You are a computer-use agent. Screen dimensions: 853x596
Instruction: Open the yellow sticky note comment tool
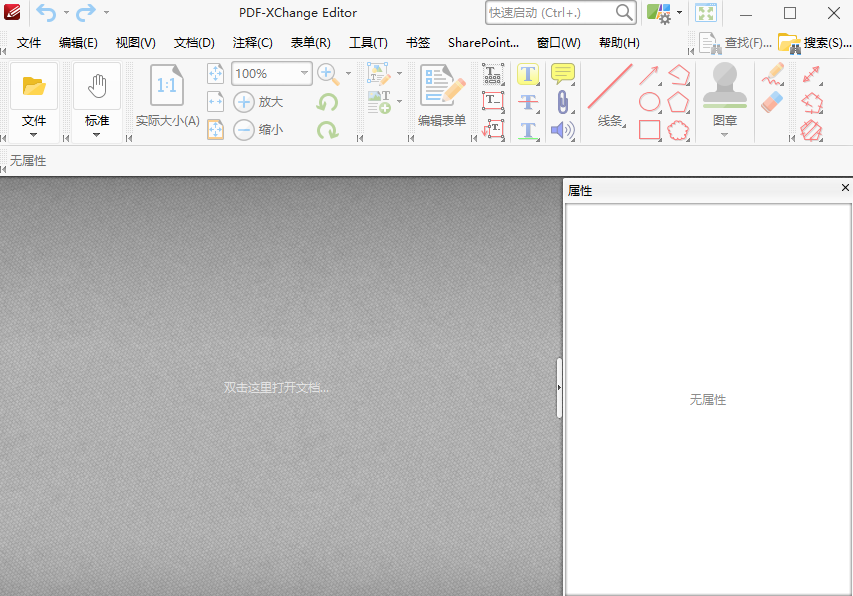pyautogui.click(x=563, y=73)
